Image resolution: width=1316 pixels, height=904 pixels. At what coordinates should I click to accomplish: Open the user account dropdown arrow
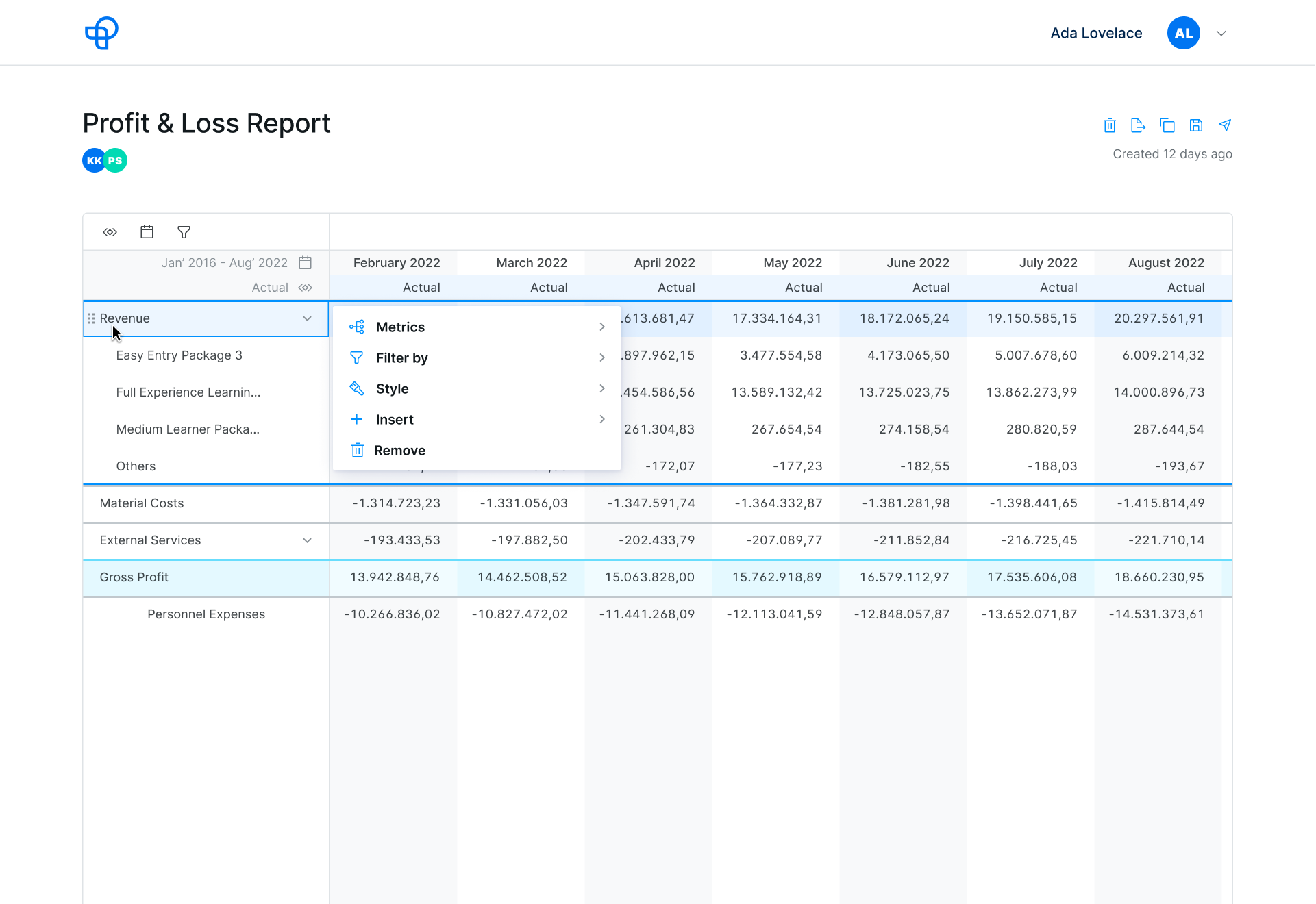coord(1221,33)
